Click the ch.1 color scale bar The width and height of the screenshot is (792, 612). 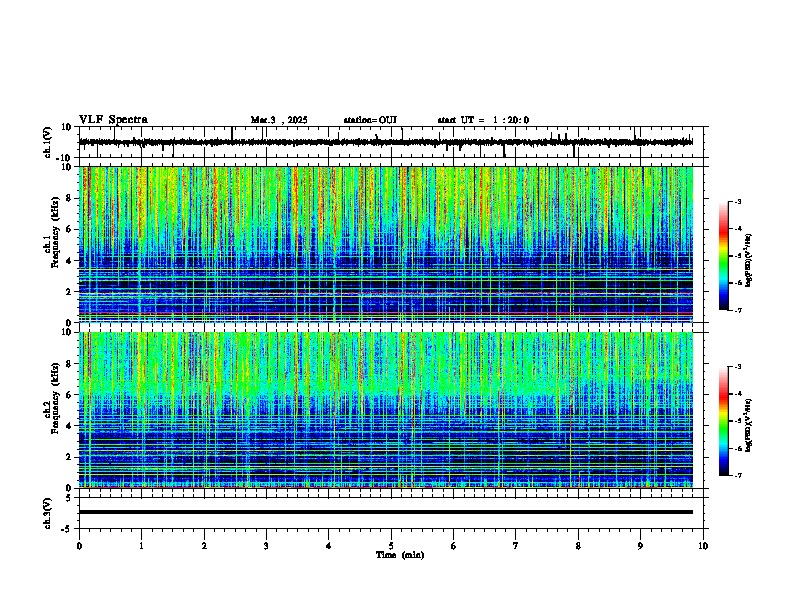(x=724, y=256)
